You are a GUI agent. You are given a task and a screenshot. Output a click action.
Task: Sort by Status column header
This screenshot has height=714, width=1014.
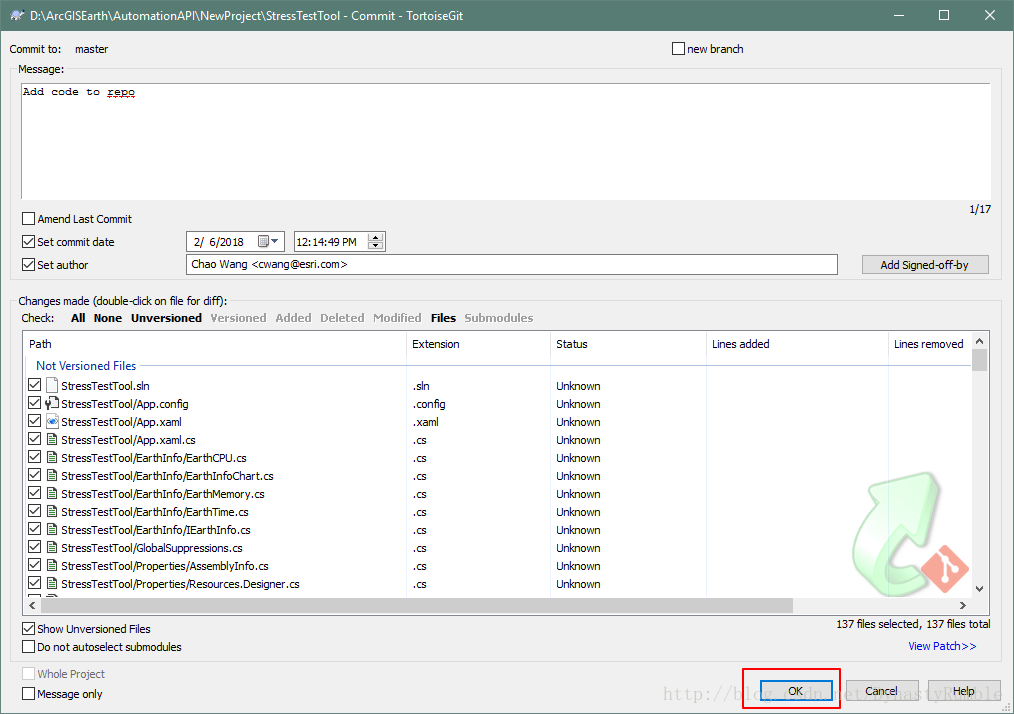629,344
